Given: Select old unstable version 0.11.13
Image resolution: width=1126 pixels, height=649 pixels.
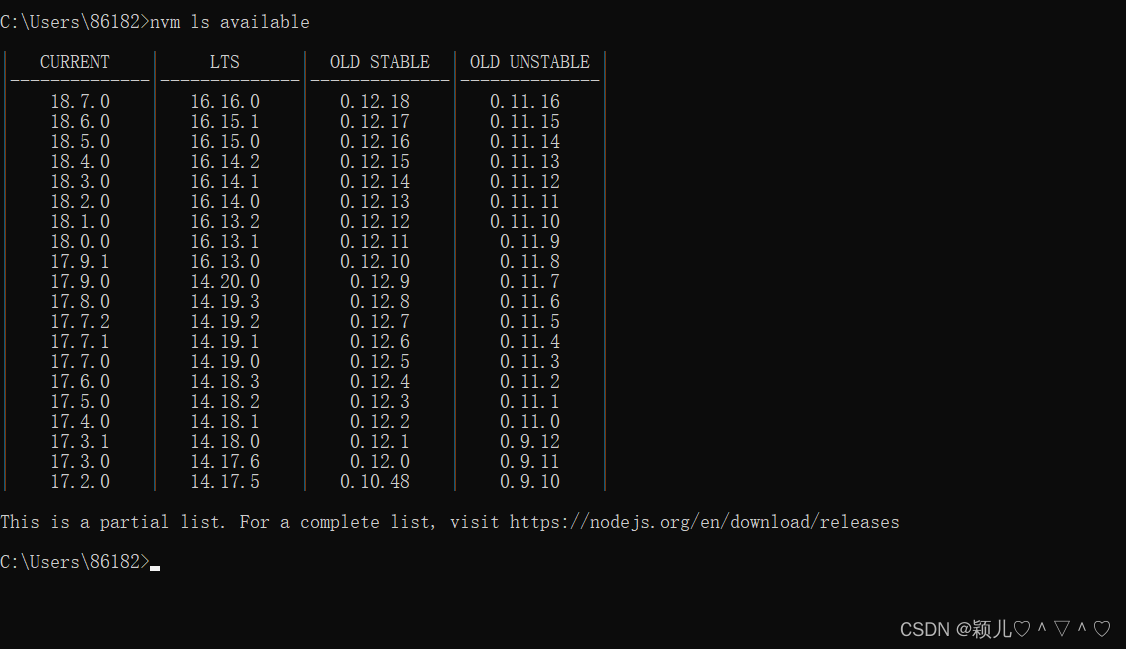Looking at the screenshot, I should [525, 162].
